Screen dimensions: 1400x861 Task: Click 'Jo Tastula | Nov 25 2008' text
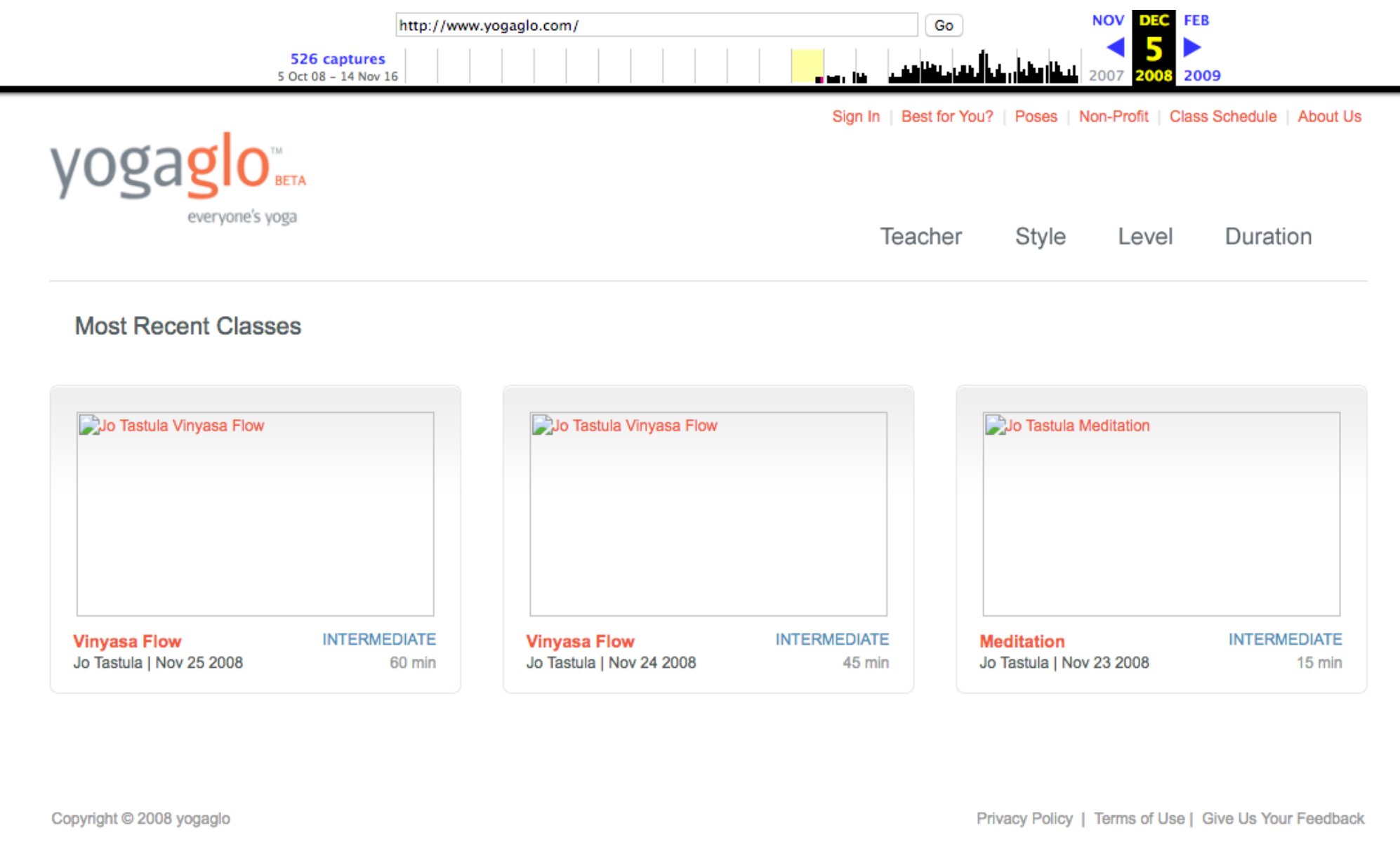pyautogui.click(x=158, y=662)
